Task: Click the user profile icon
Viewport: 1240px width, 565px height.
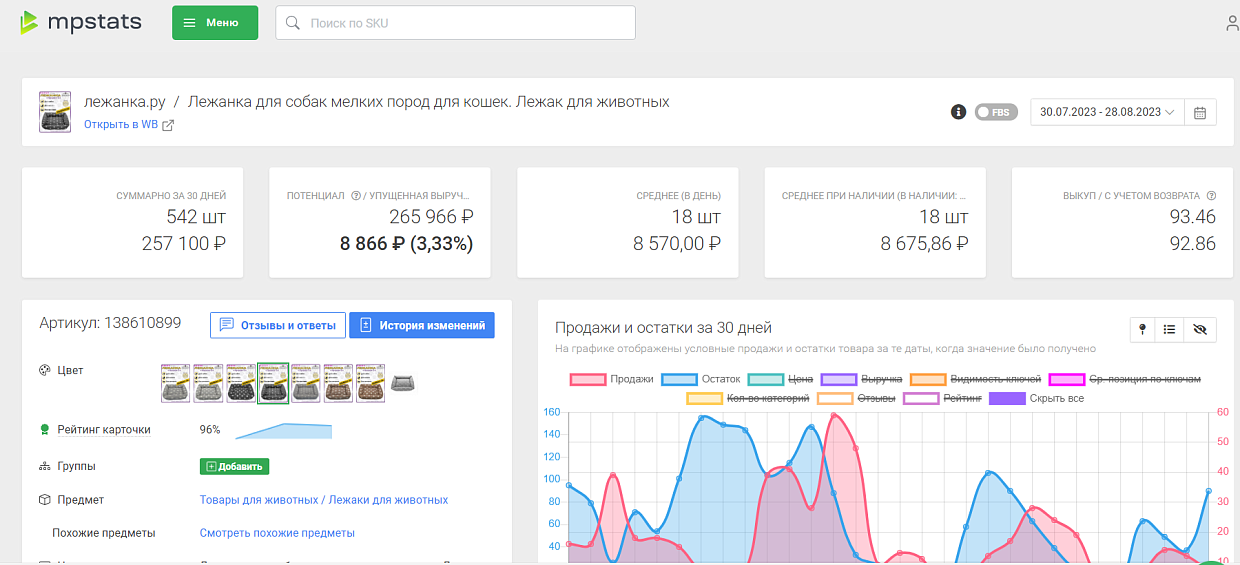Action: click(1232, 23)
